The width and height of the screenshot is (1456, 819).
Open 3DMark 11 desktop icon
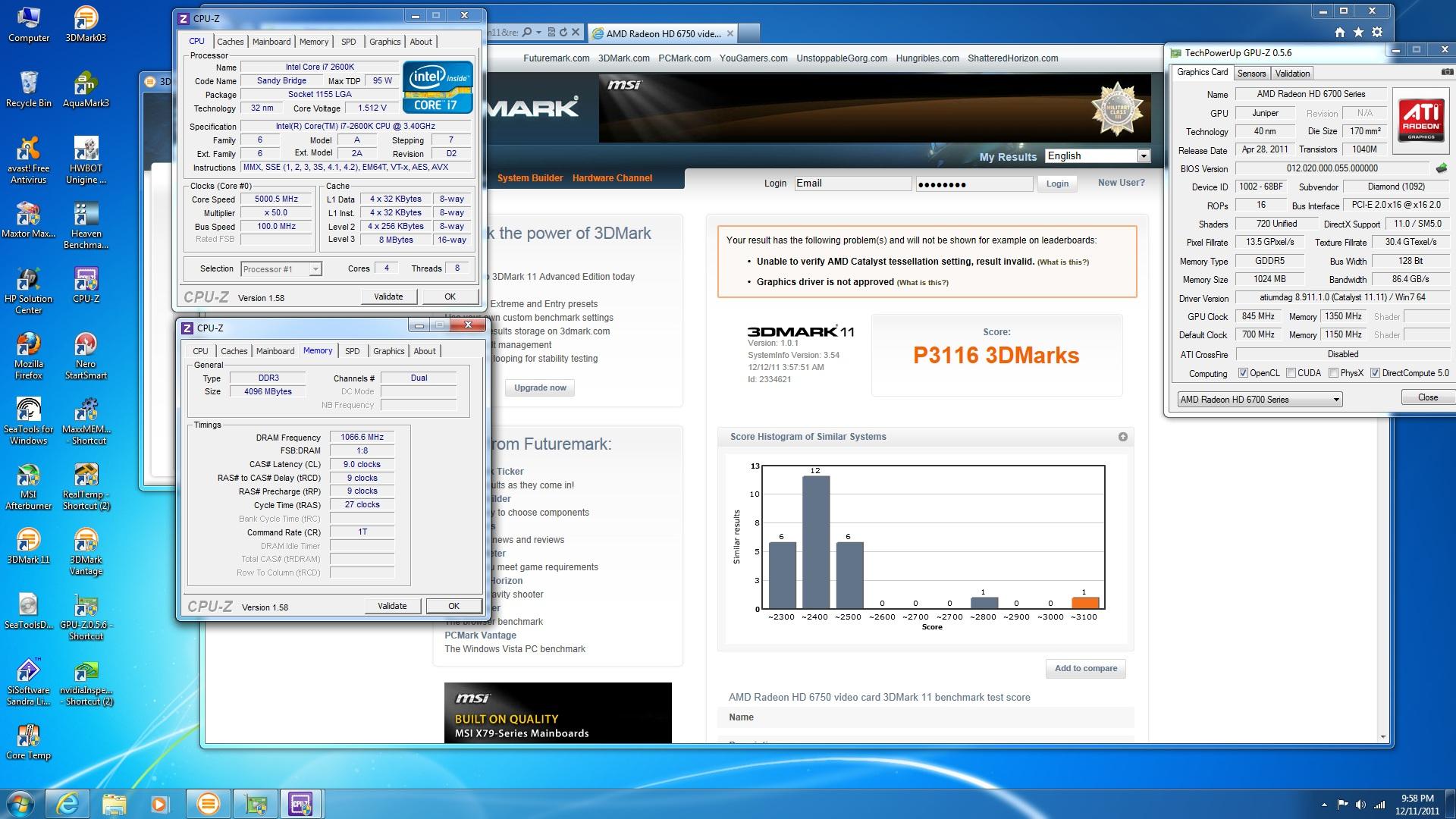pos(29,546)
